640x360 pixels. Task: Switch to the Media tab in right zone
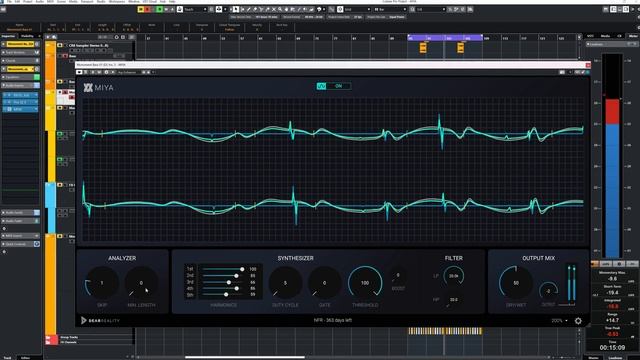pyautogui.click(x=605, y=36)
